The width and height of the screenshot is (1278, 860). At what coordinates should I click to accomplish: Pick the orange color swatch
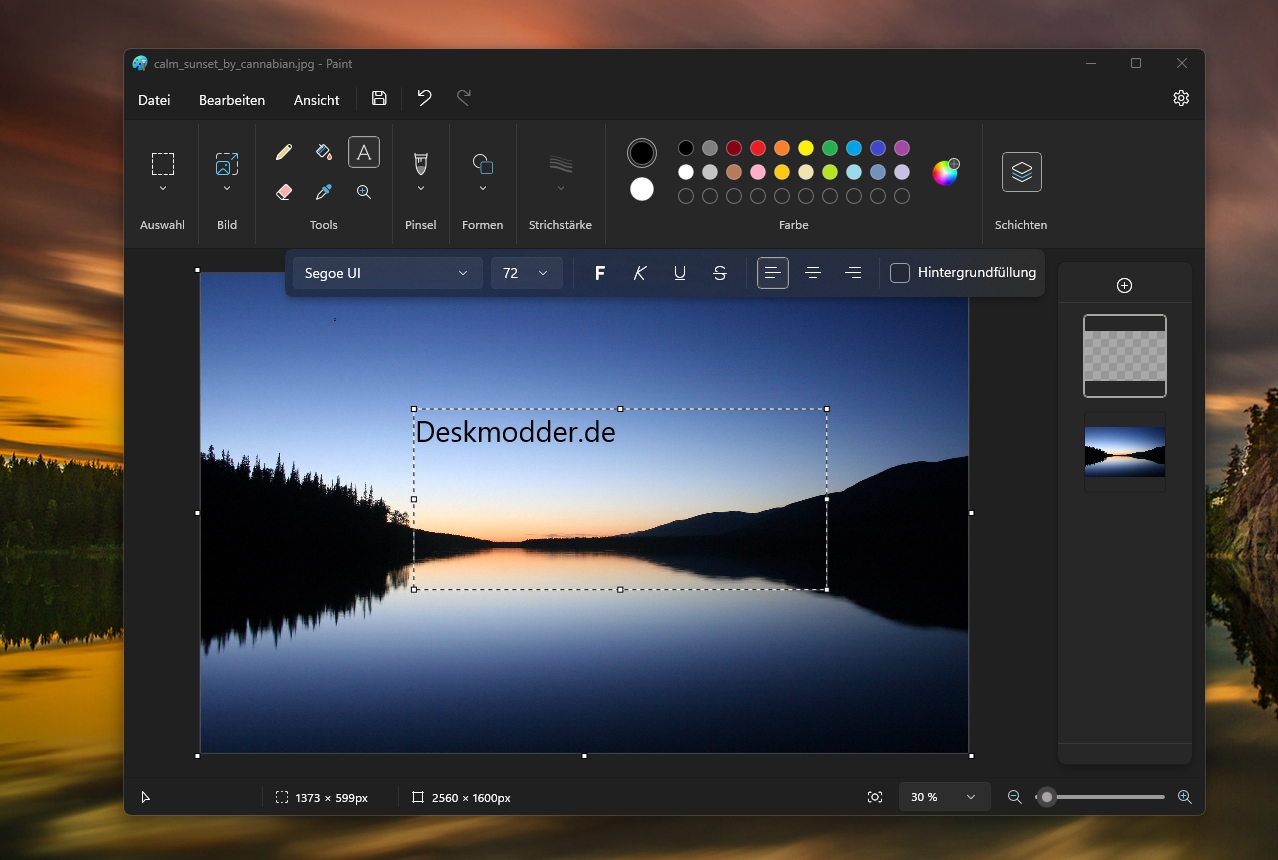tap(782, 148)
